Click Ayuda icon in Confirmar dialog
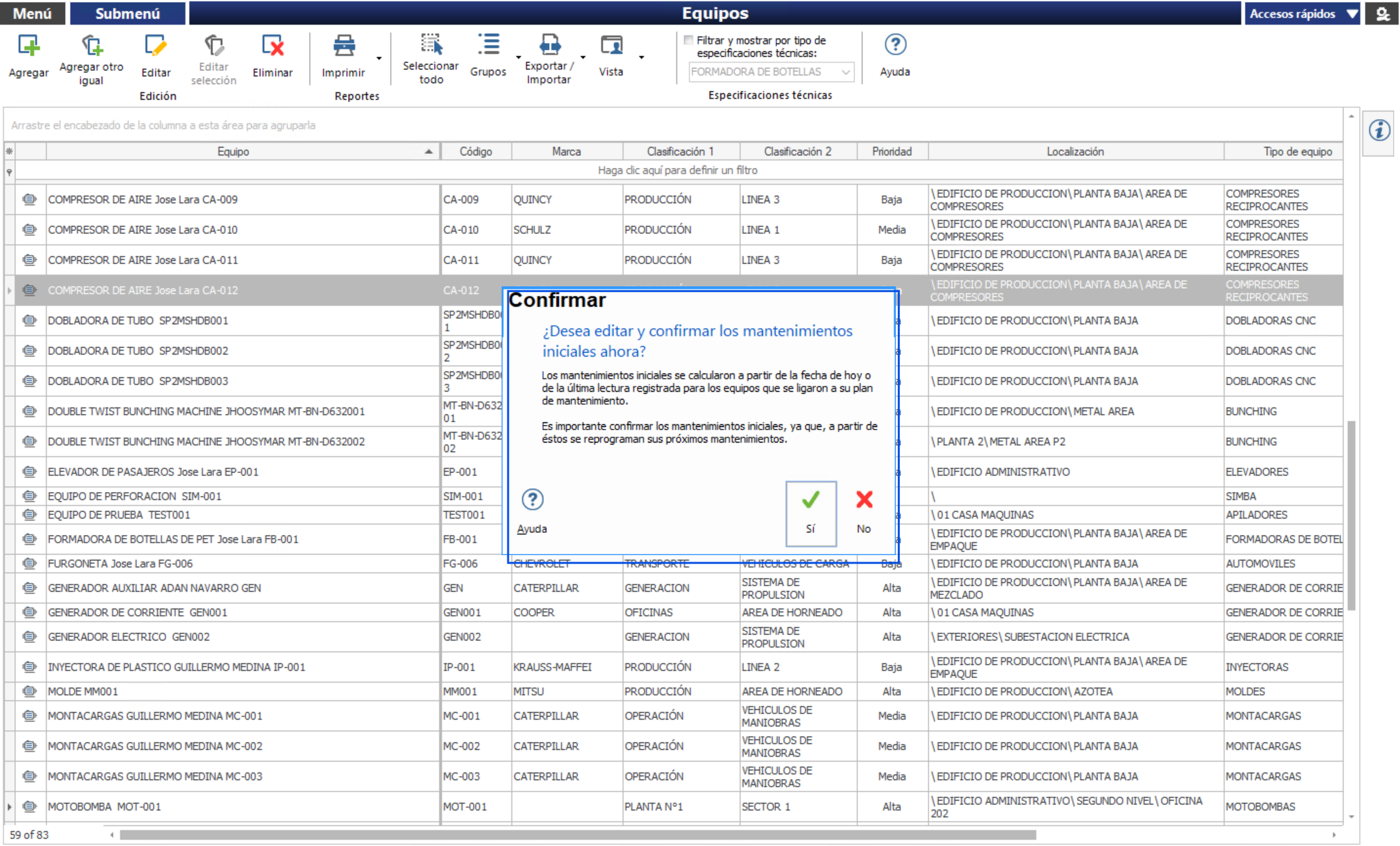Image resolution: width=1400 pixels, height=846 pixels. pyautogui.click(x=532, y=500)
